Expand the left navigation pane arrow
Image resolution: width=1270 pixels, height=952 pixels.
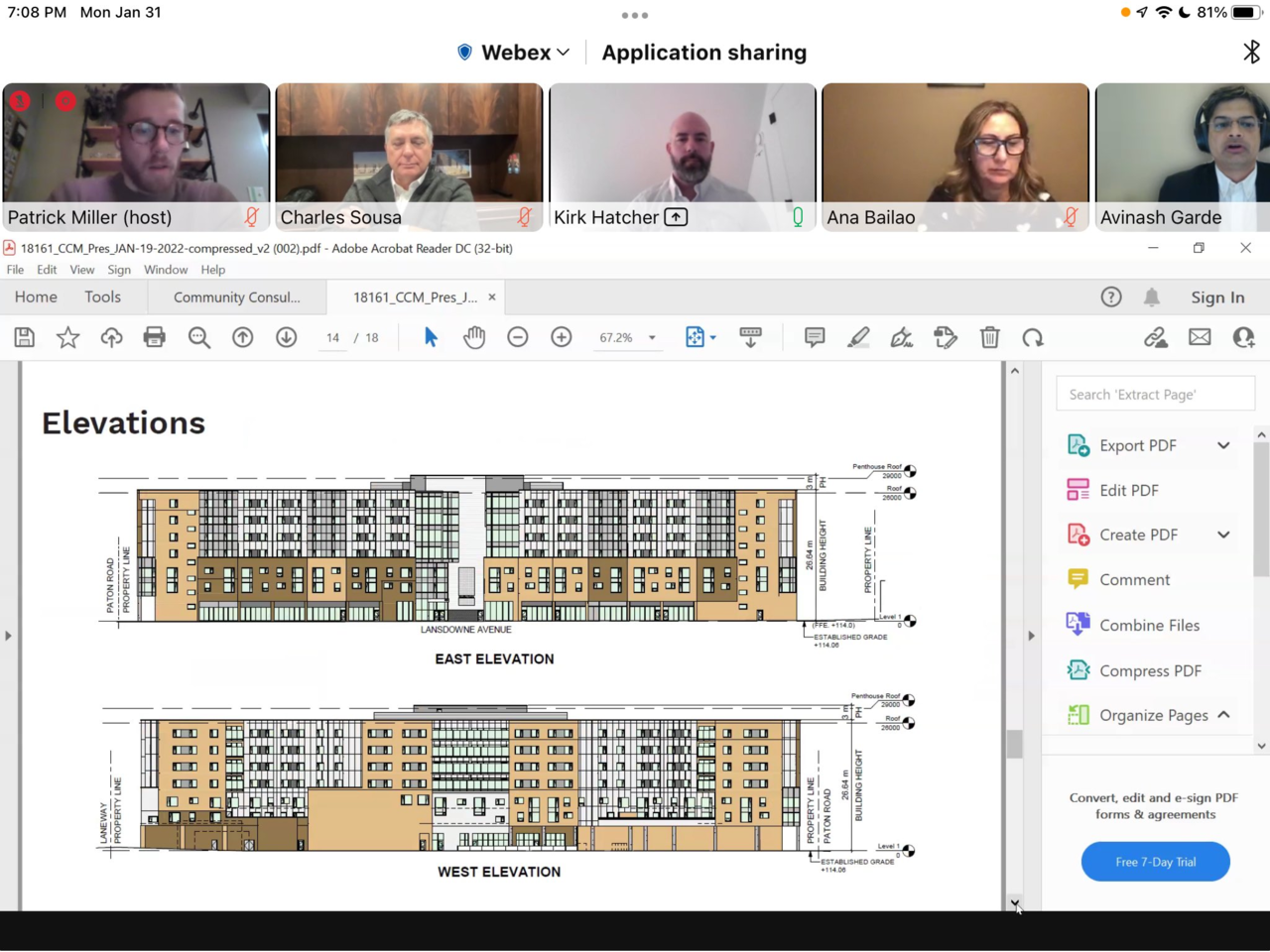point(9,636)
